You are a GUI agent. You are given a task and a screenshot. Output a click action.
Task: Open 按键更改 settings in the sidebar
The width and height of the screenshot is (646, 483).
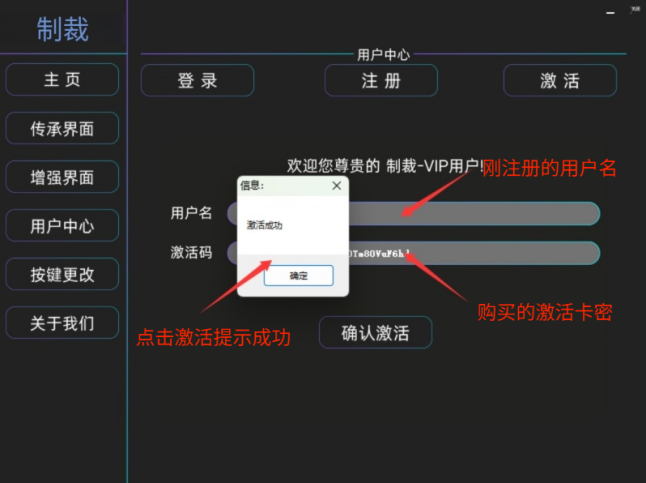click(x=62, y=274)
